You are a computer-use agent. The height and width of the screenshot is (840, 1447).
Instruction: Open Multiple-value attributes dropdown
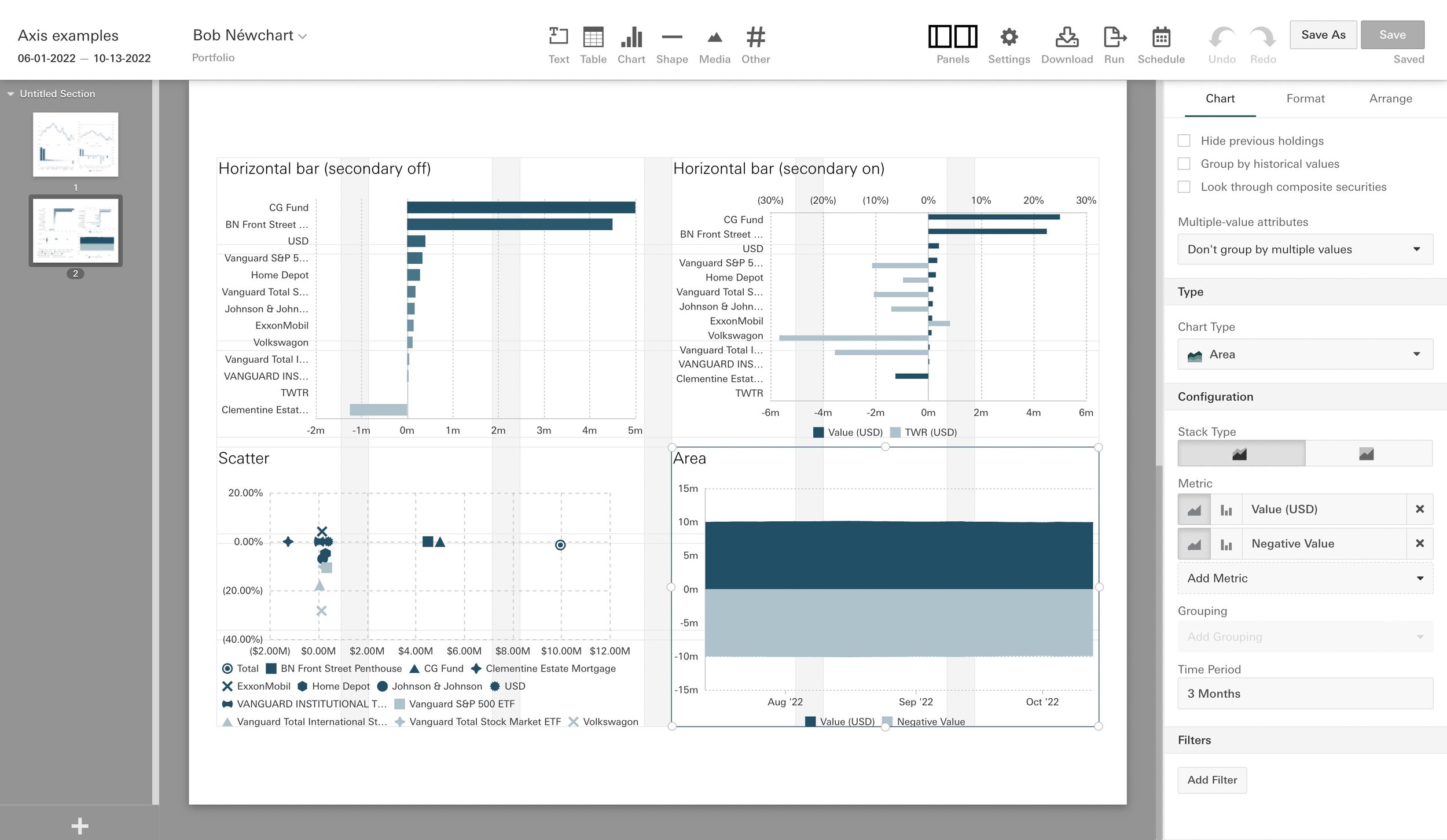(x=1305, y=249)
